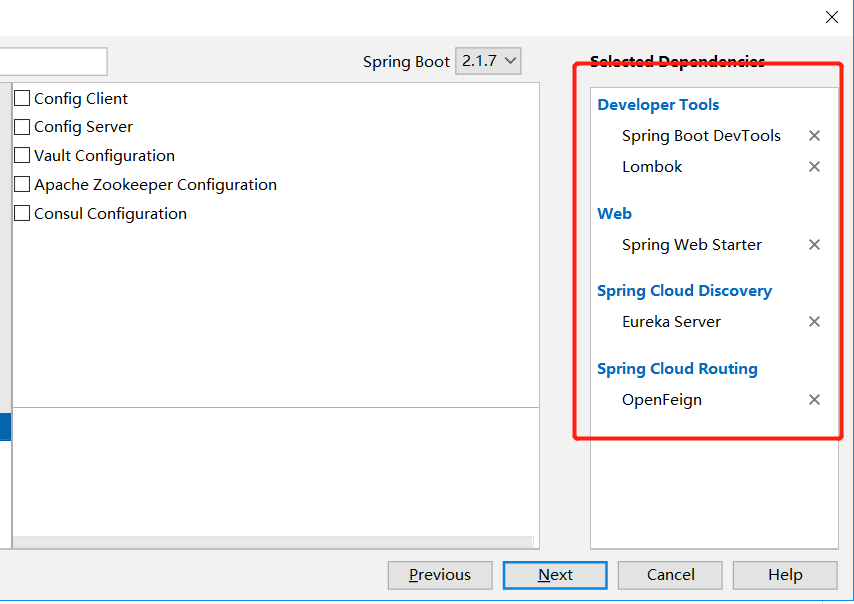
Task: Proceed with the Next button
Action: 555,575
